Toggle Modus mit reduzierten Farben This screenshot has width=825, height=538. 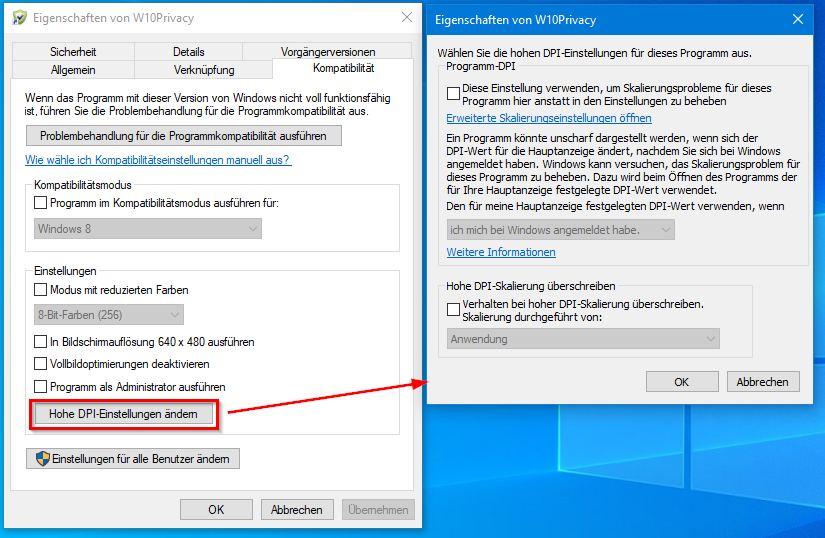click(41, 289)
